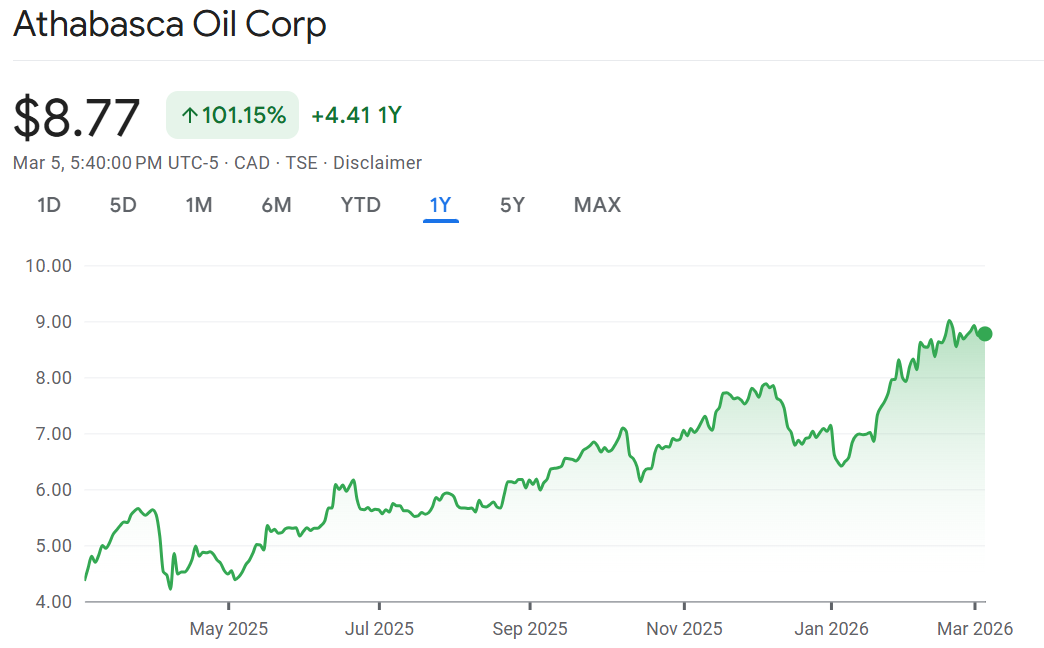Image resolution: width=1044 pixels, height=648 pixels.
Task: Click the Jan 2026 axis label
Action: [x=831, y=629]
